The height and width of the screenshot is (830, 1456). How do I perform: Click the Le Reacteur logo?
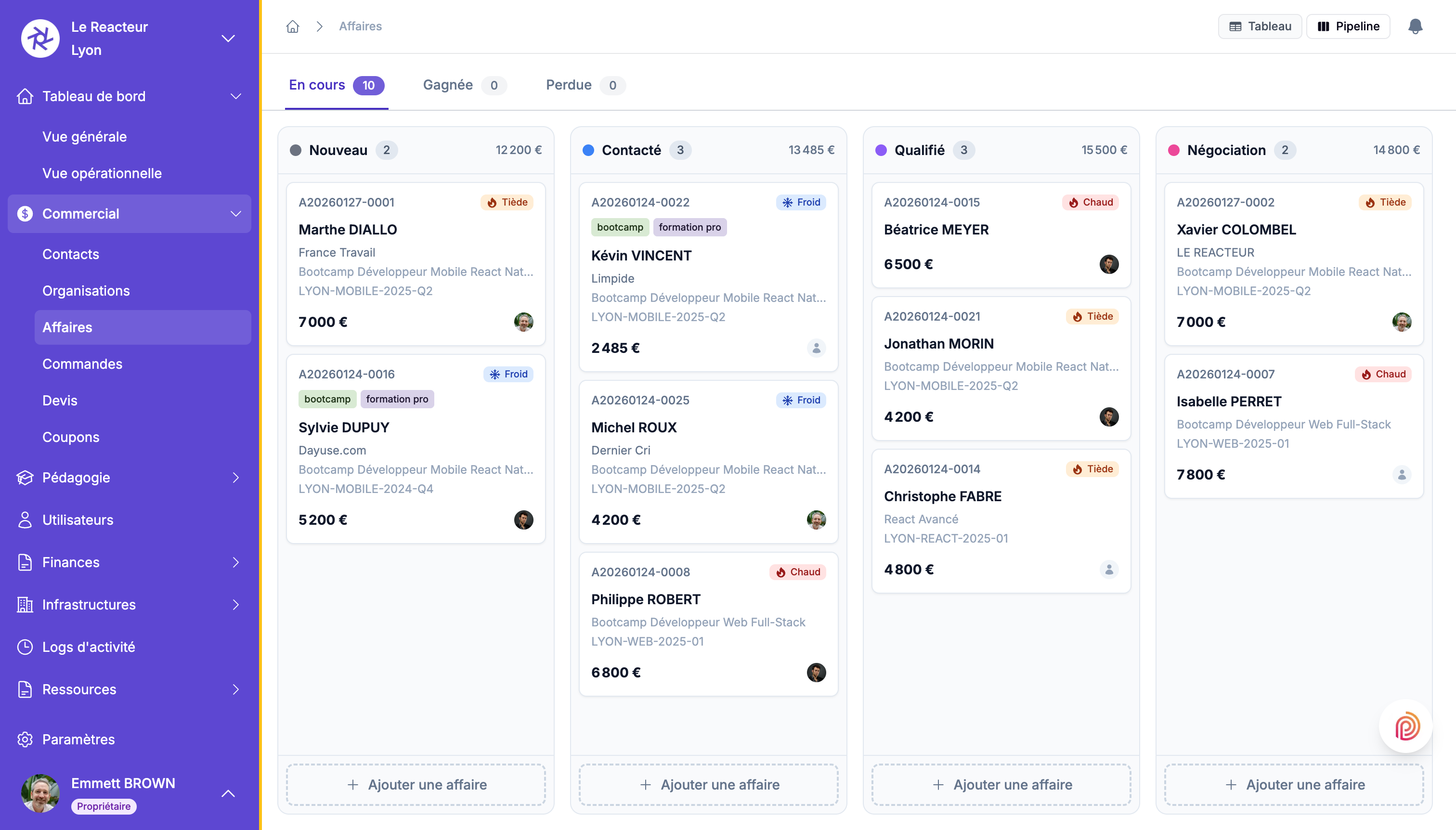(39, 38)
